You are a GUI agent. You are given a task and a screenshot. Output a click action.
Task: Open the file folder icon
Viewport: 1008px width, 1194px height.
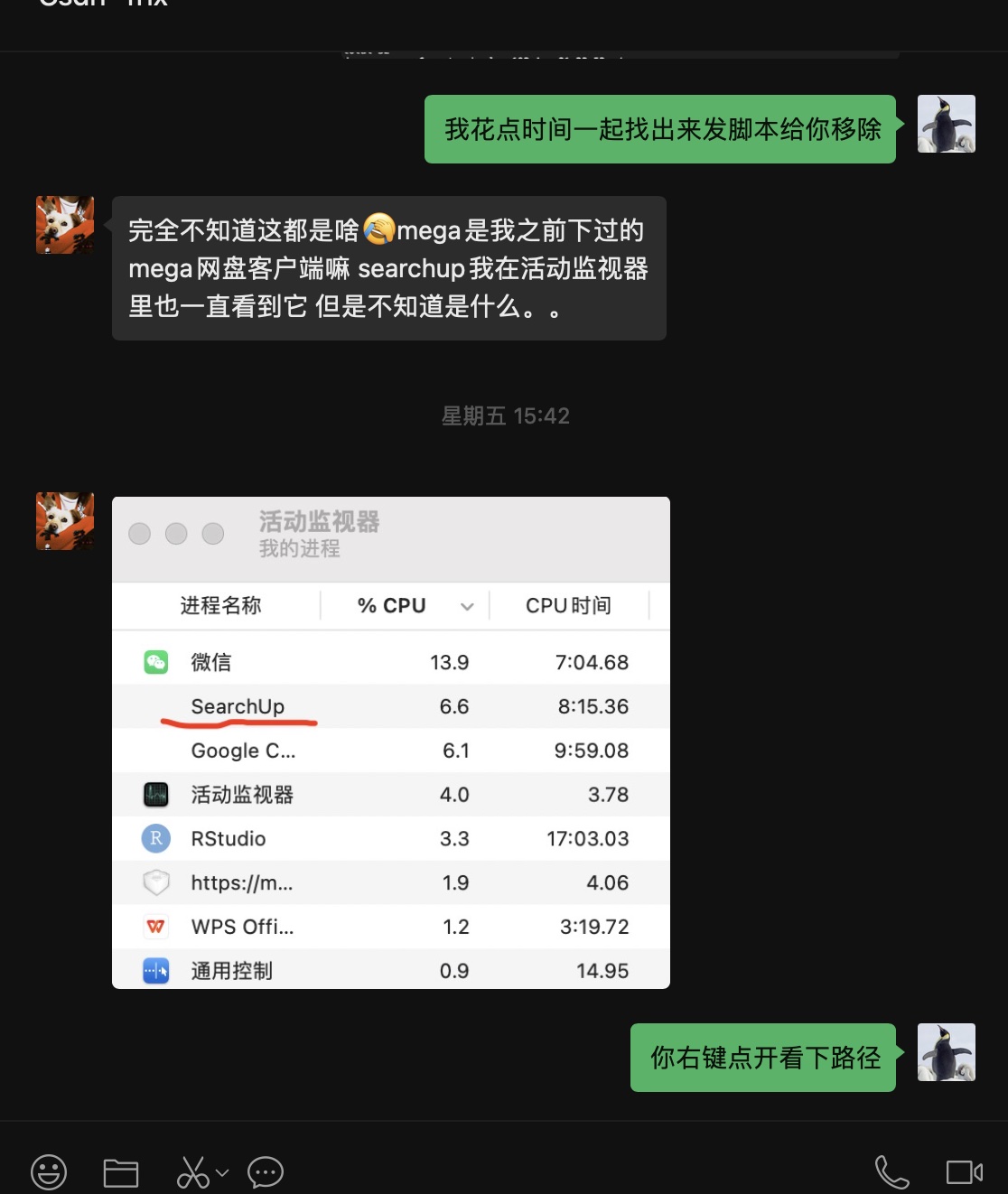121,1172
